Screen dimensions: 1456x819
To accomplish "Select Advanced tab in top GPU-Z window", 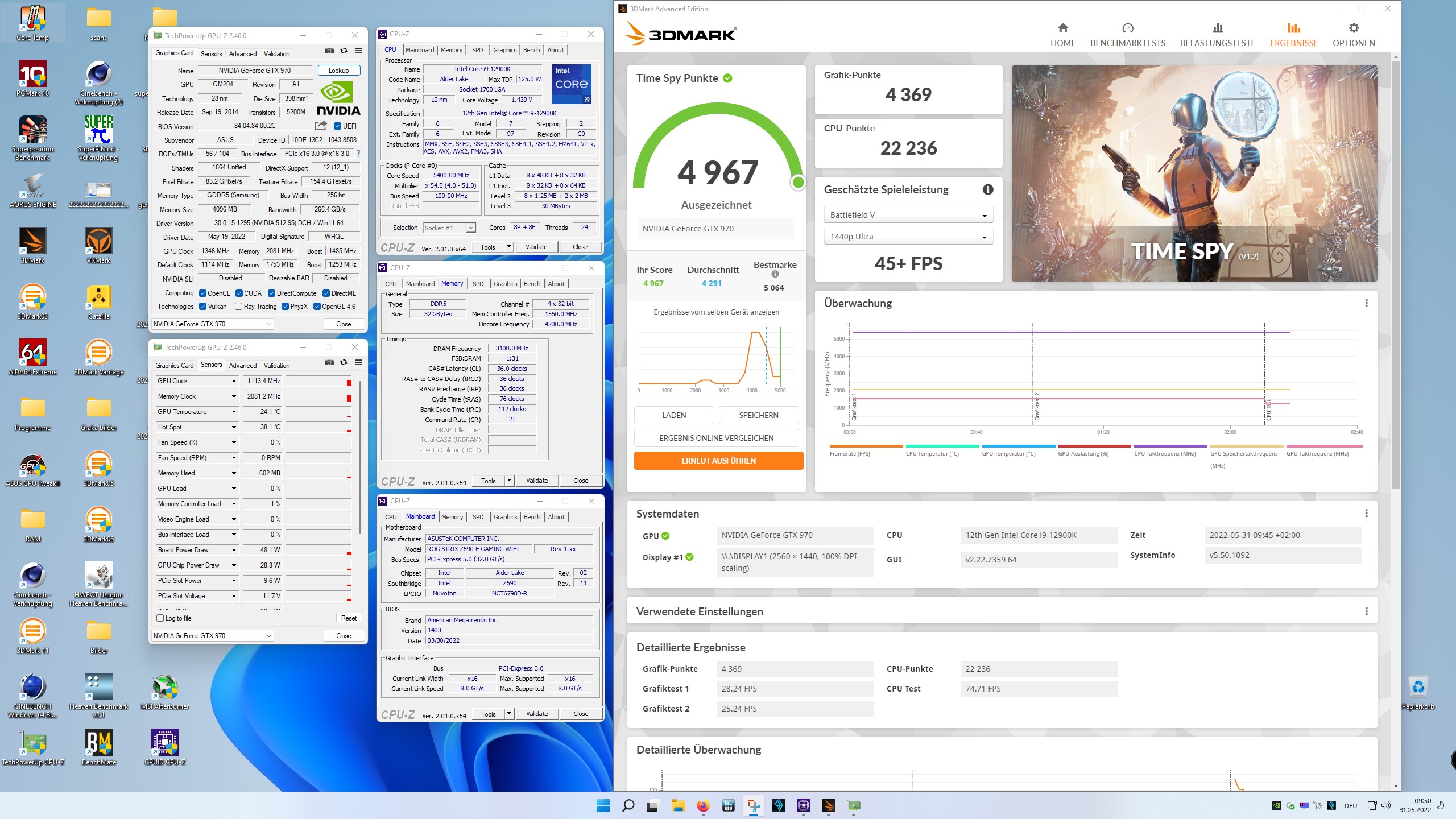I will coord(243,54).
